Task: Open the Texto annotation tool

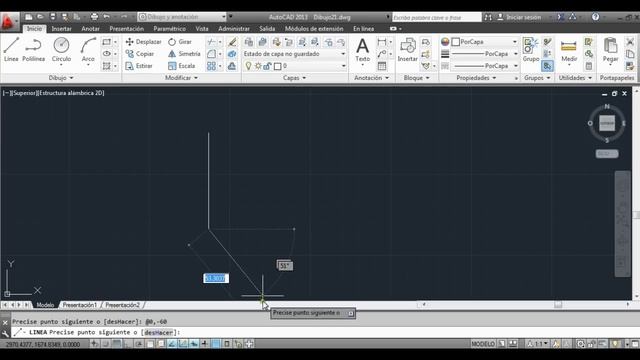Action: pyautogui.click(x=362, y=50)
